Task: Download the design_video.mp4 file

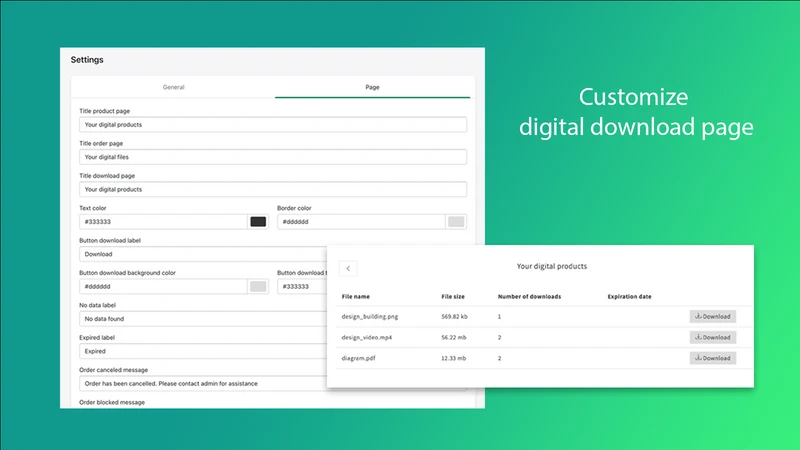Action: [713, 337]
